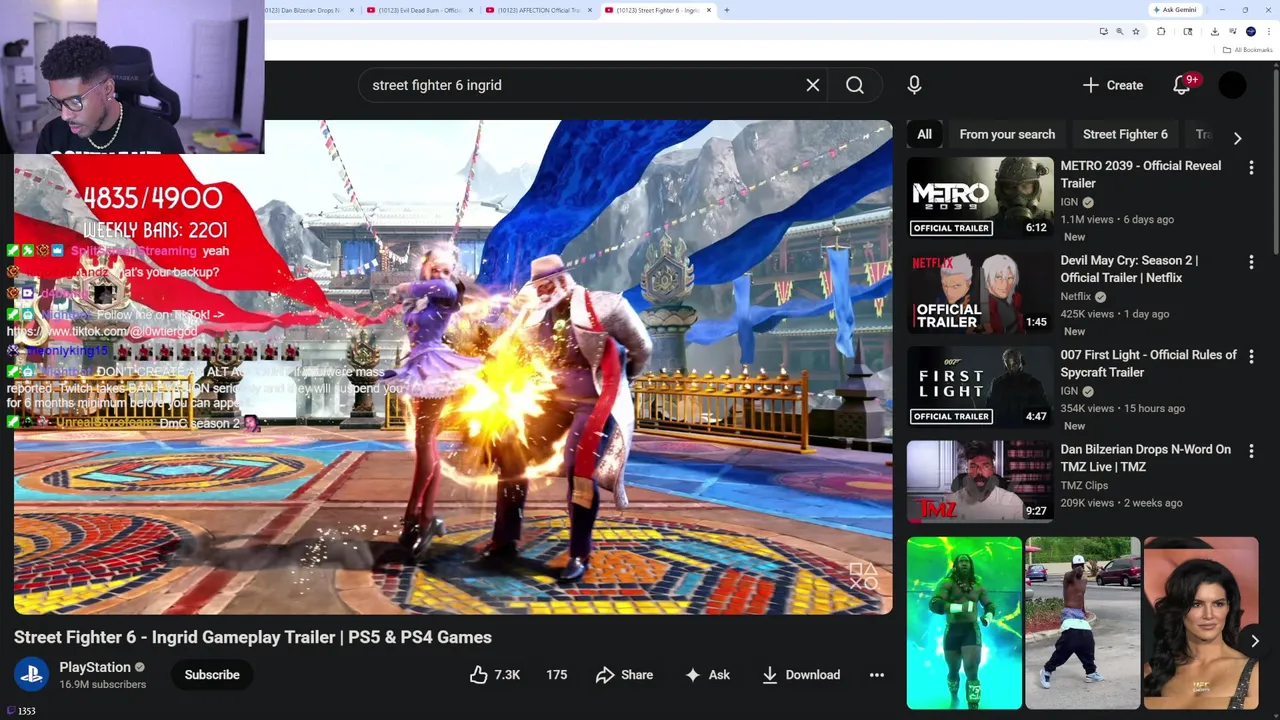Click the magnifying glass search button

[855, 85]
